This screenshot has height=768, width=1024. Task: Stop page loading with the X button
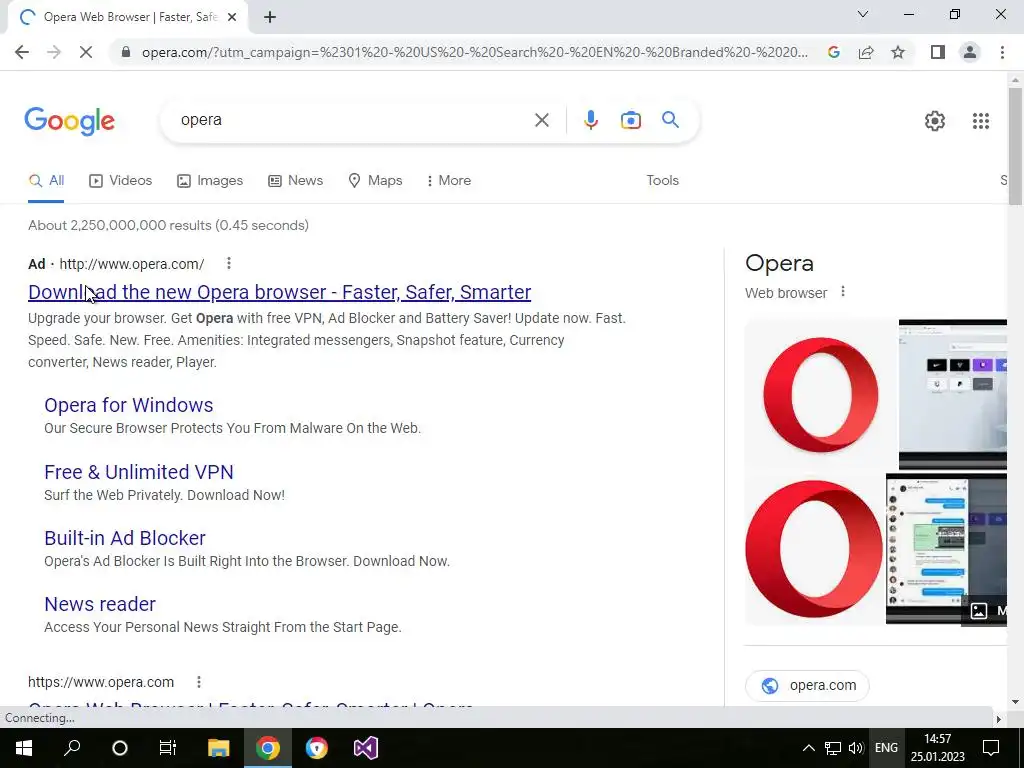86,52
